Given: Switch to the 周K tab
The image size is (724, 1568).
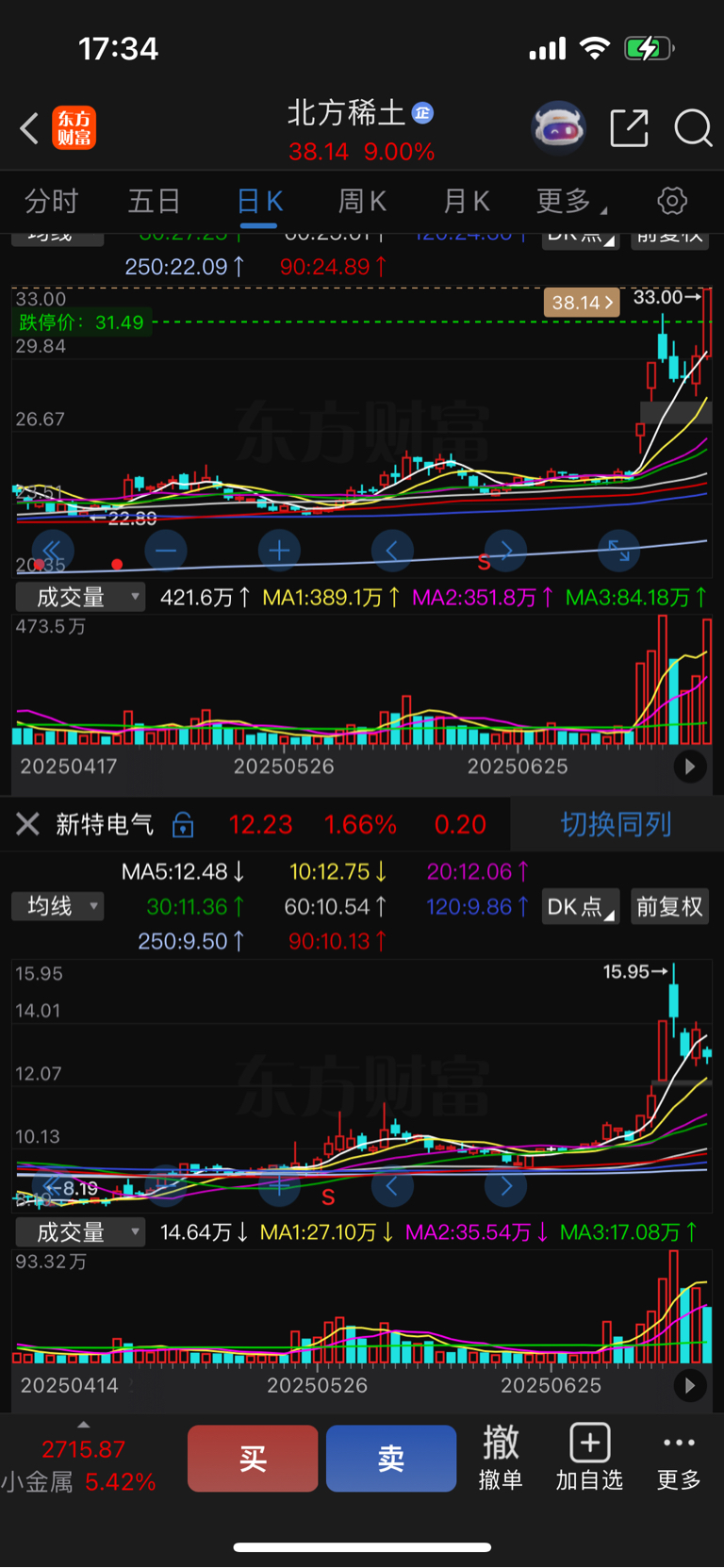Looking at the screenshot, I should click(x=363, y=201).
